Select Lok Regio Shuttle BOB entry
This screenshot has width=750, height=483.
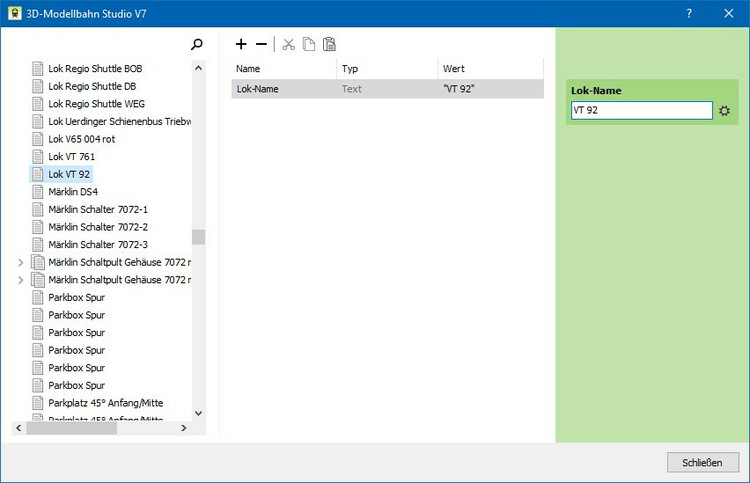[x=95, y=69]
